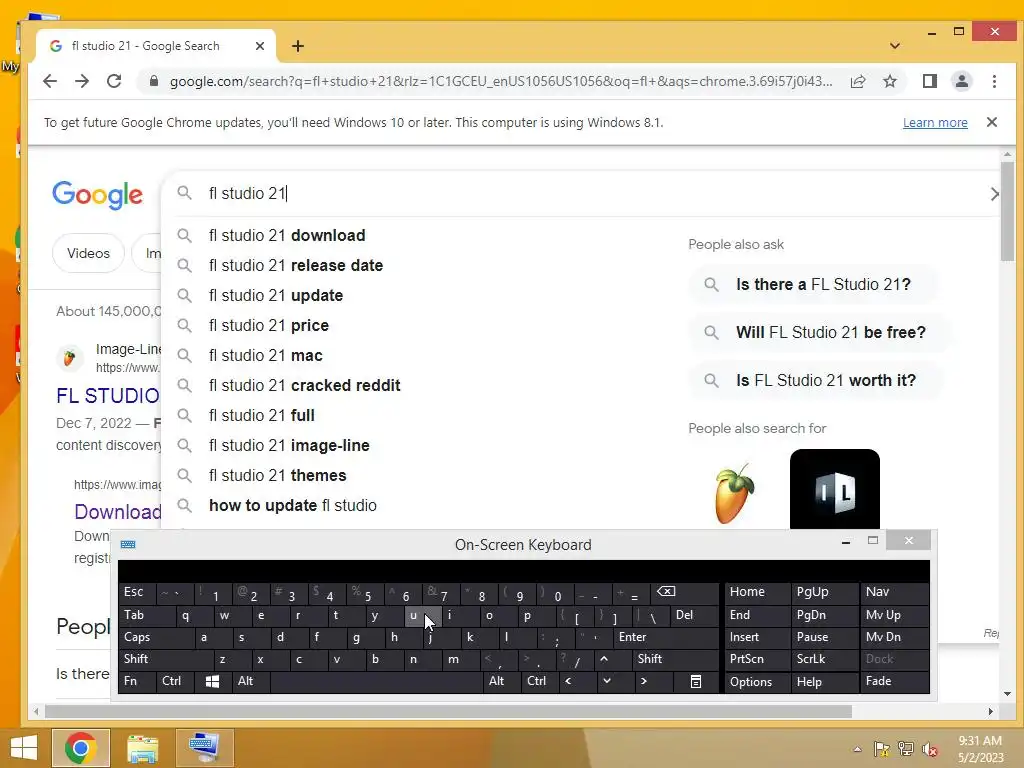
Task: Open the Image-Line IL logo thumbnail
Action: pos(835,490)
